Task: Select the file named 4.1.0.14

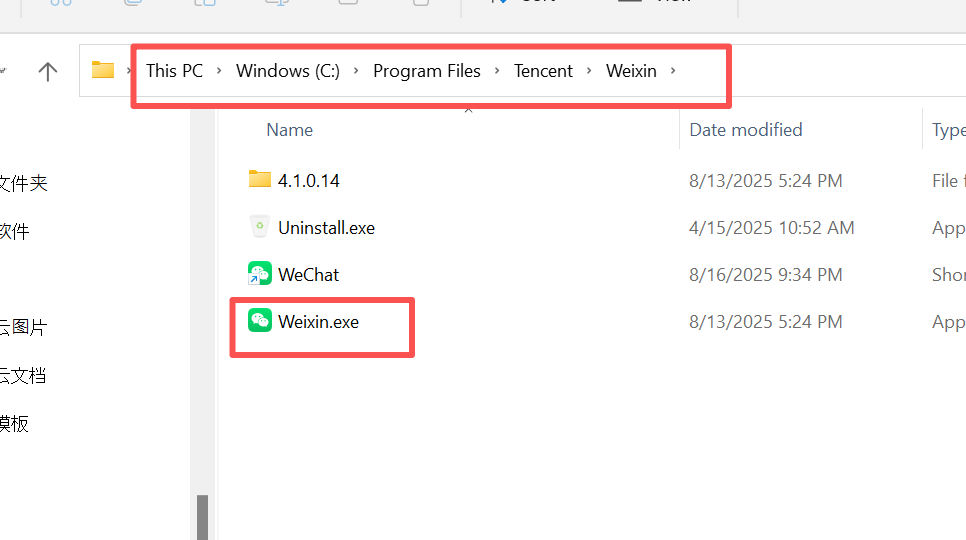Action: click(309, 180)
